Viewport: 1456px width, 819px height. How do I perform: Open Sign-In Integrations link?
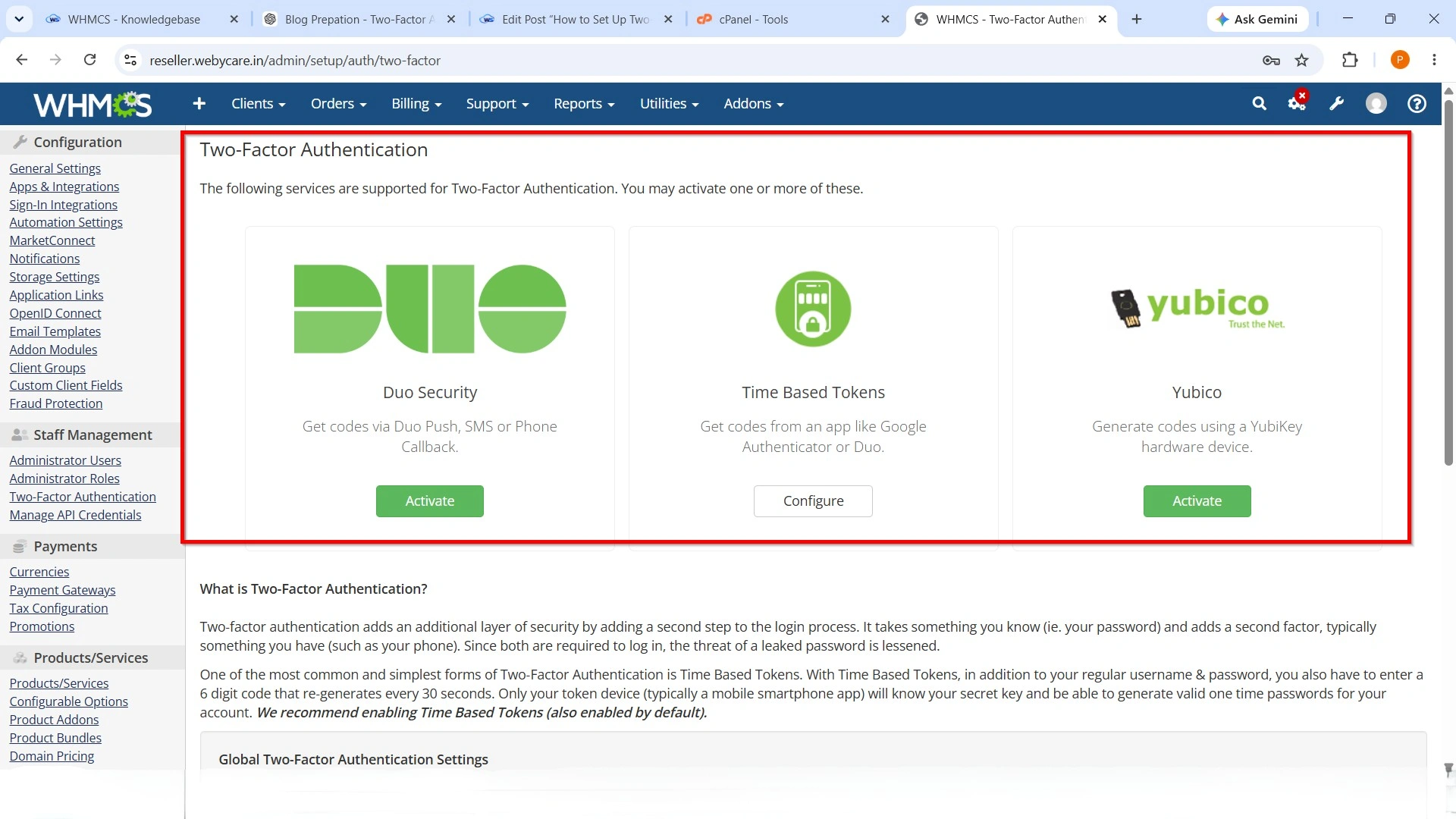pyautogui.click(x=64, y=205)
